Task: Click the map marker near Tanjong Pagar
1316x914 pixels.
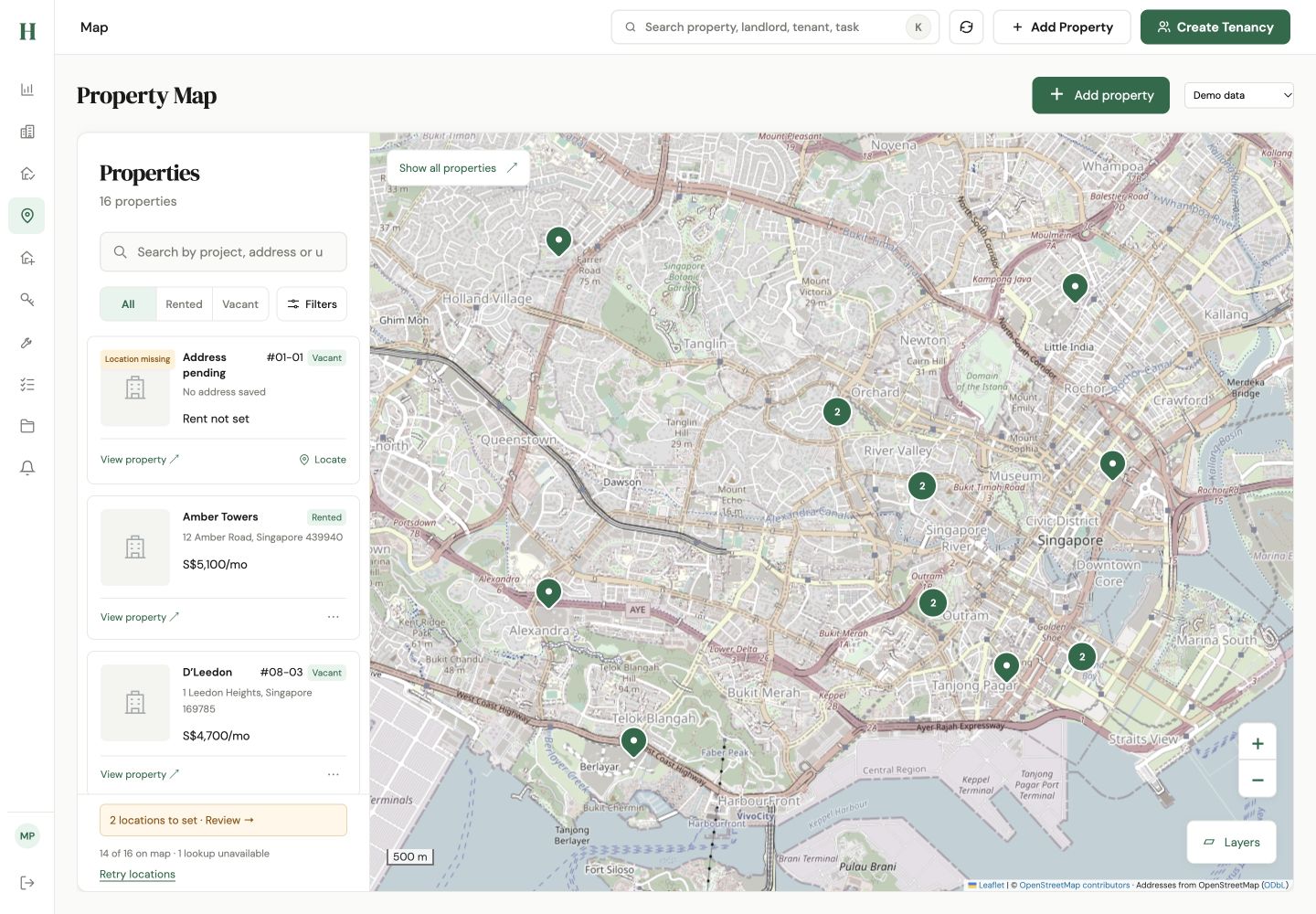Action: click(x=1006, y=668)
